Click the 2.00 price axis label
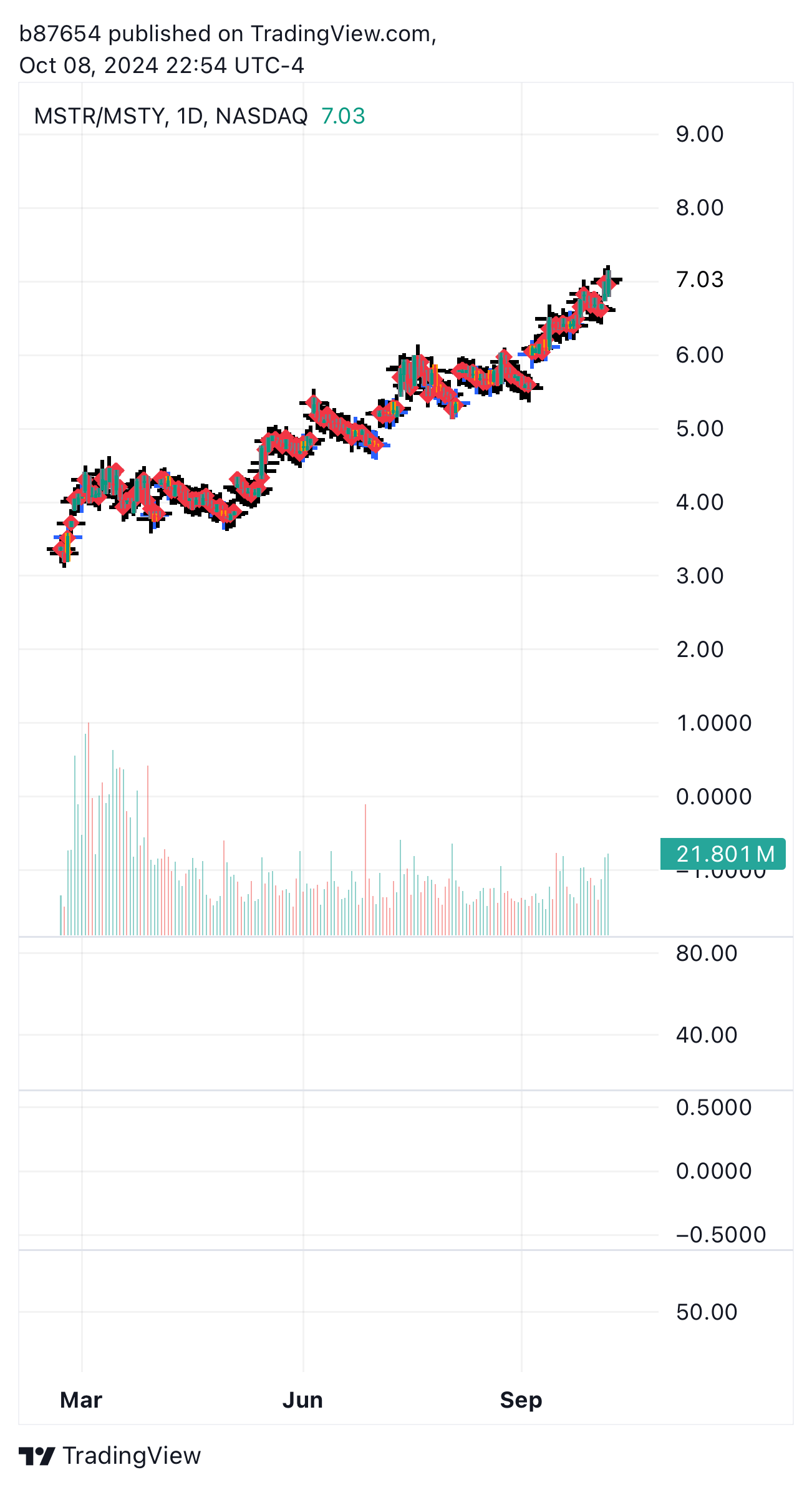812x1490 pixels. 700,650
